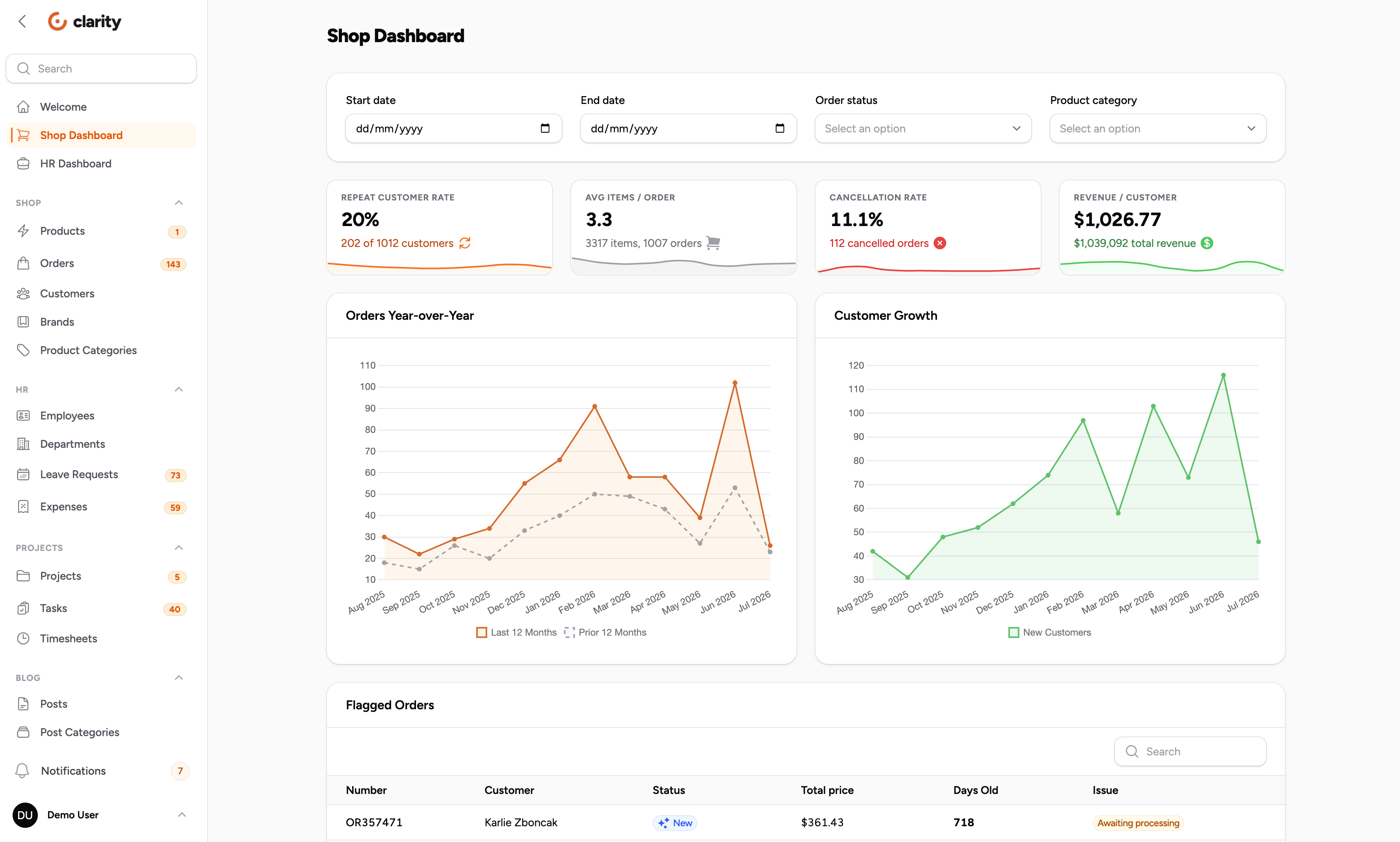Click the Welcome home icon

23,107
